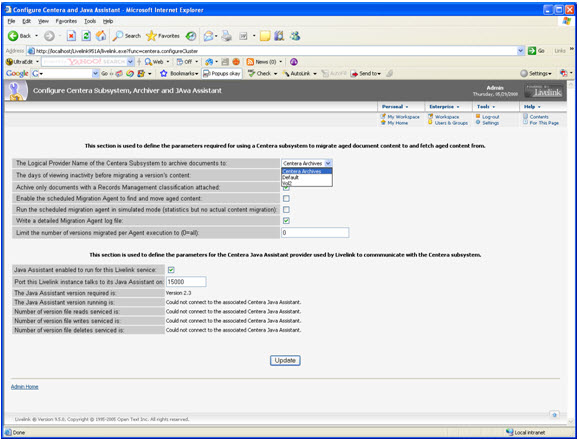Toggle the Records Management classification checkbox

coord(286,188)
